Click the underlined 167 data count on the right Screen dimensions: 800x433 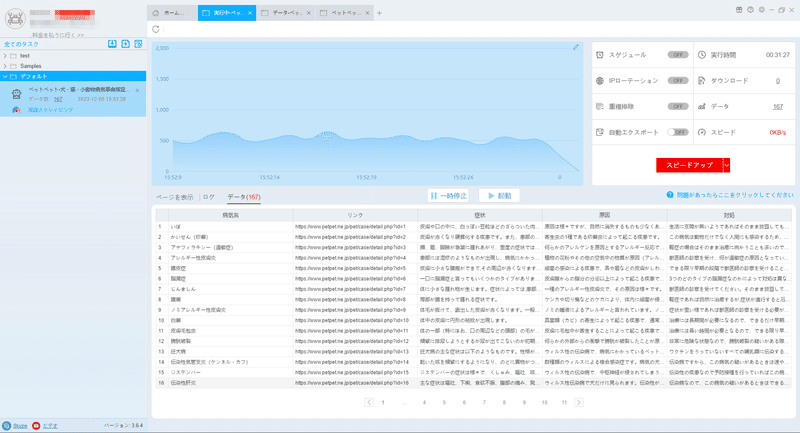pyautogui.click(x=778, y=107)
